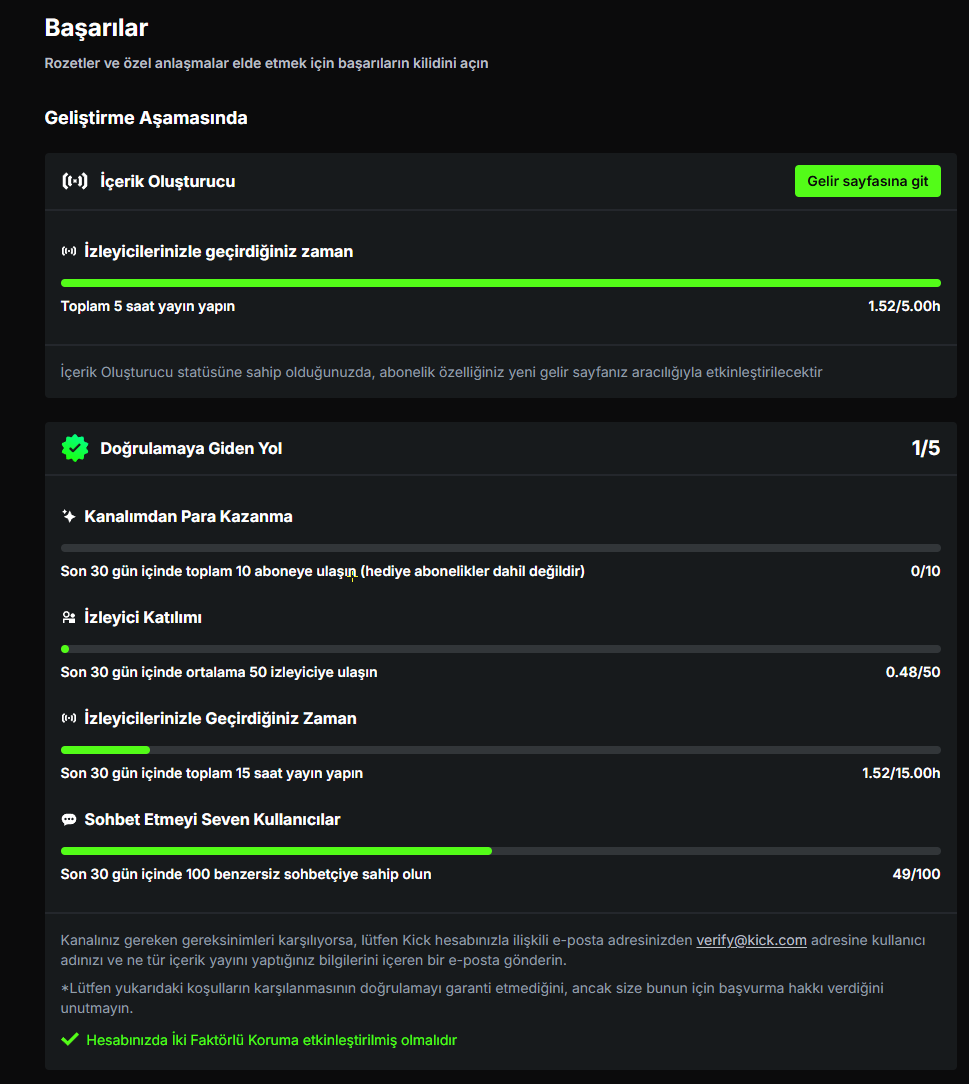Click the broadcast icon beside İçerik Oluşturucu

coord(75,181)
